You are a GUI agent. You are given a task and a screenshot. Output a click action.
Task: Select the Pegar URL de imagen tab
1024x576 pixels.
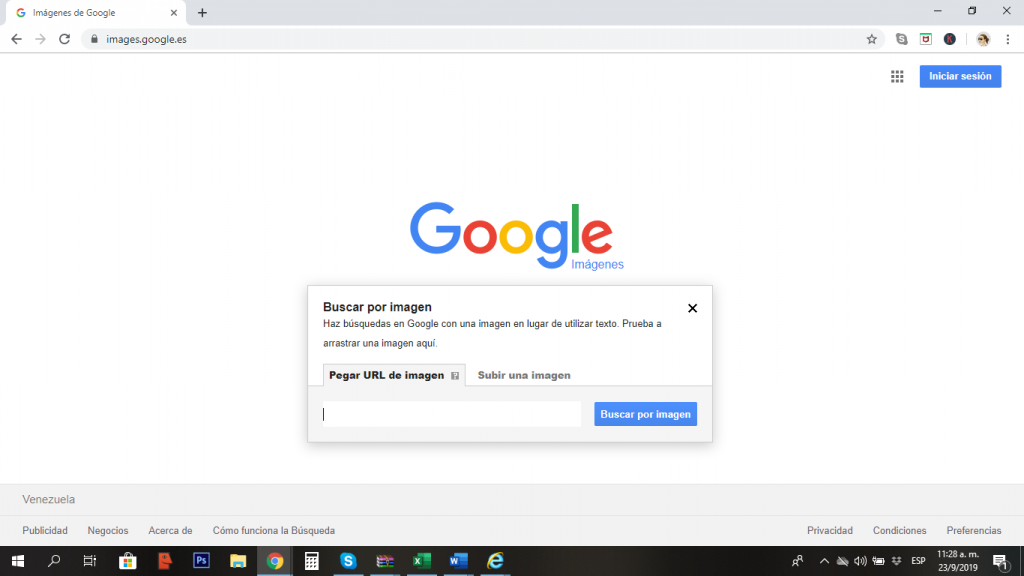coord(386,375)
